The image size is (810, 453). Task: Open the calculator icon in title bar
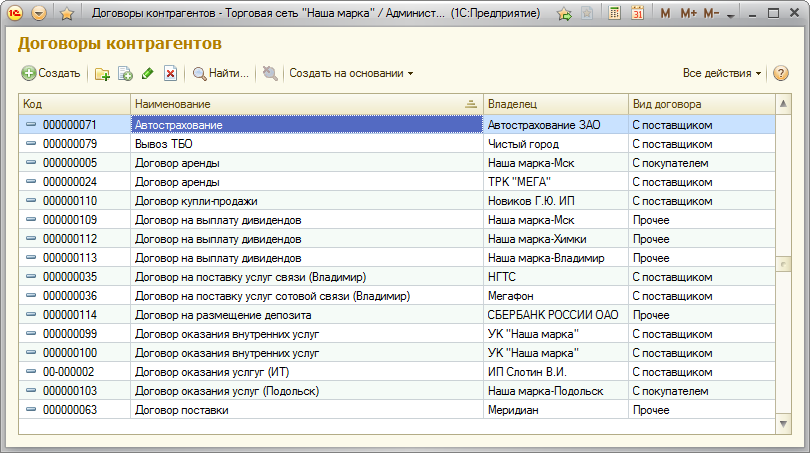click(x=612, y=14)
